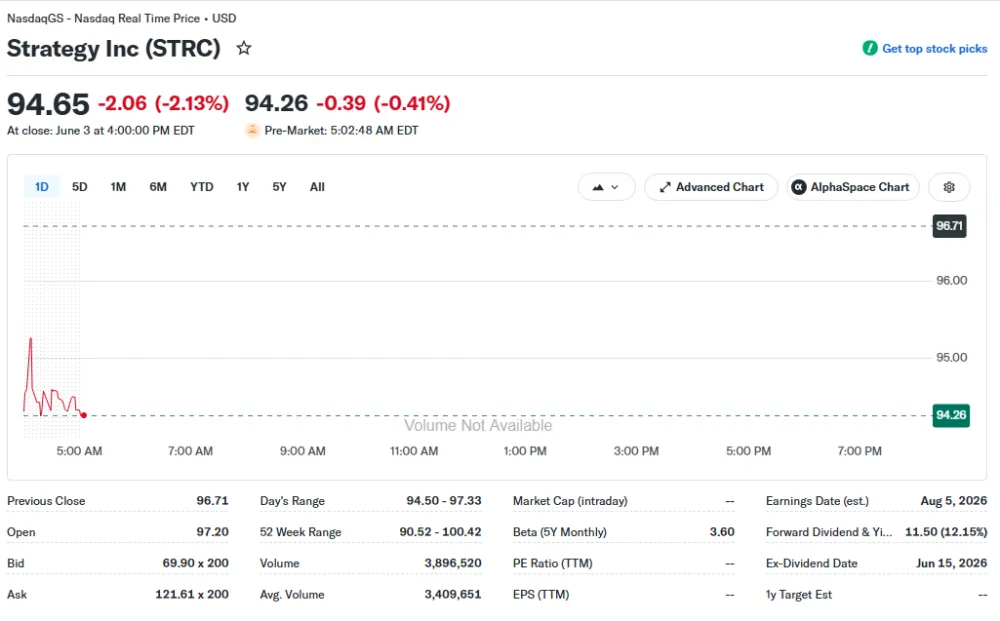
Task: Switch to the 6M range tab
Action: tap(158, 187)
